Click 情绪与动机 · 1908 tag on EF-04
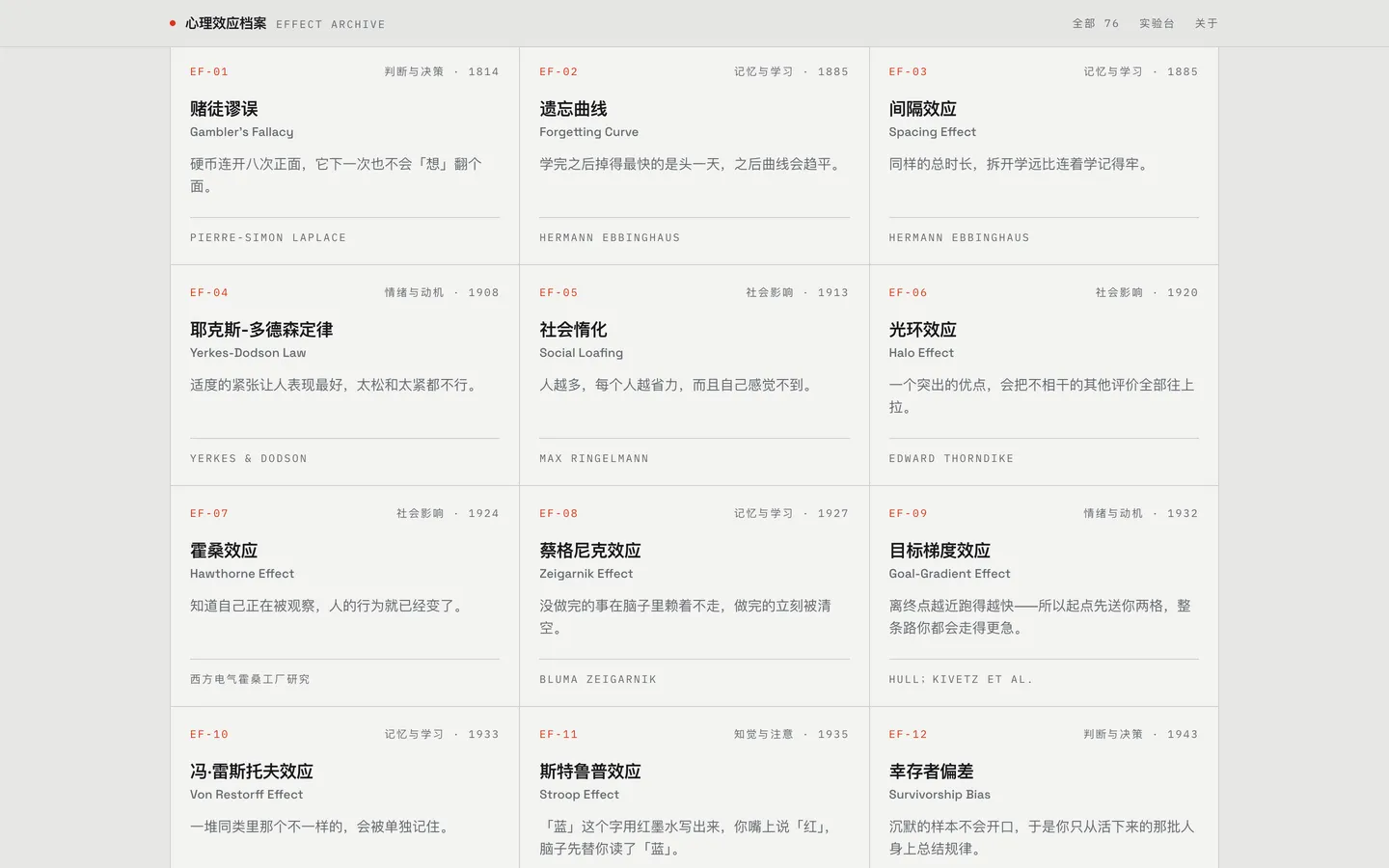The height and width of the screenshot is (868, 1389). (442, 292)
